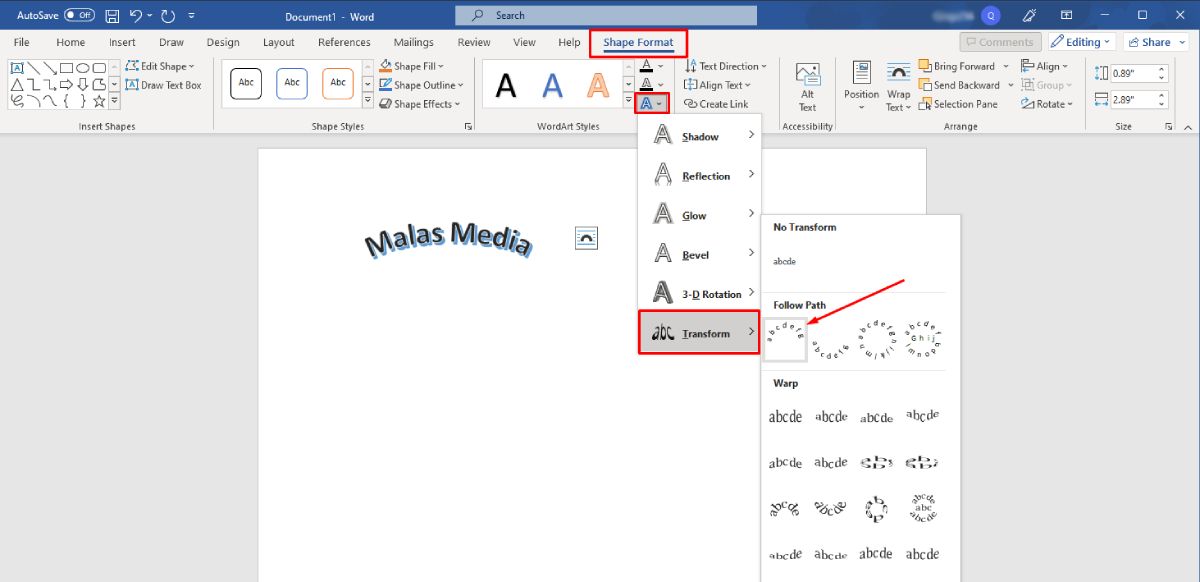
Task: Undo the last action
Action: [x=137, y=15]
